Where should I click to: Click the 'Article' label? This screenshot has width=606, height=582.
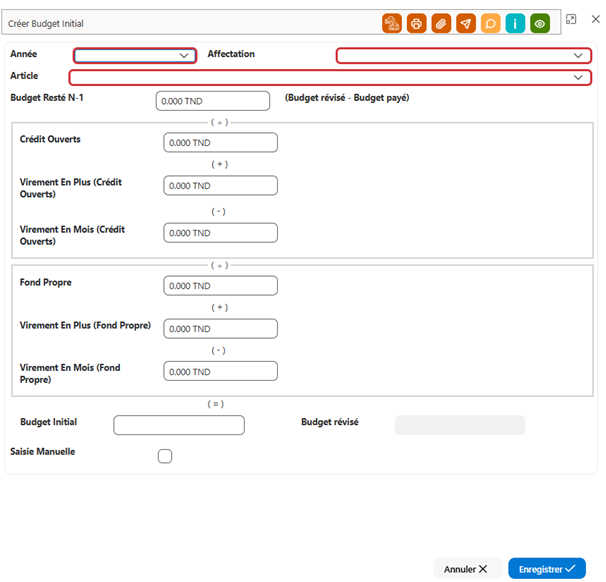(24, 76)
